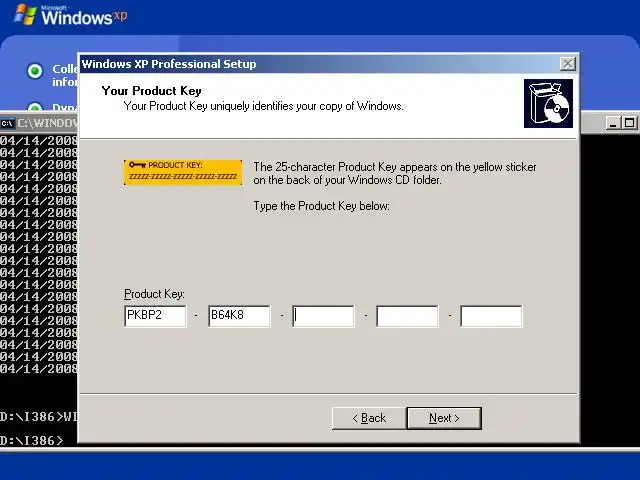
Task: Click the D:\I386> prompt in console window
Action: [x=32, y=441]
